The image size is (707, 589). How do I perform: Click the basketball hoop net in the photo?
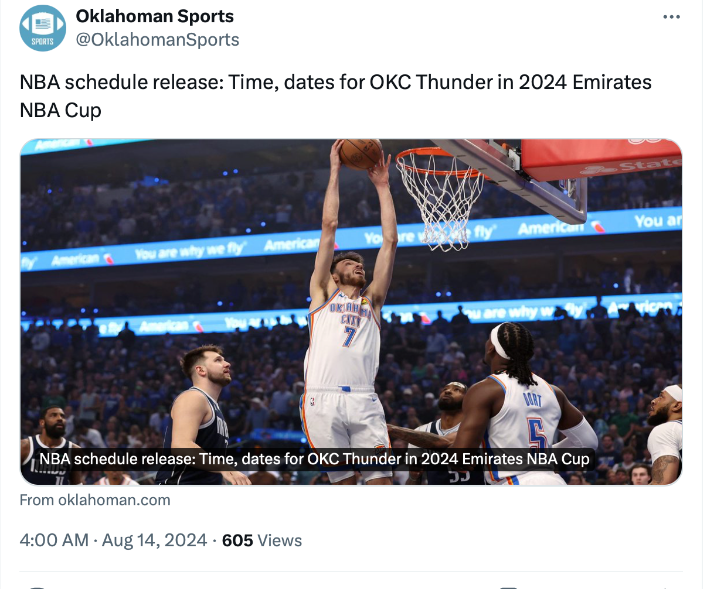[439, 195]
